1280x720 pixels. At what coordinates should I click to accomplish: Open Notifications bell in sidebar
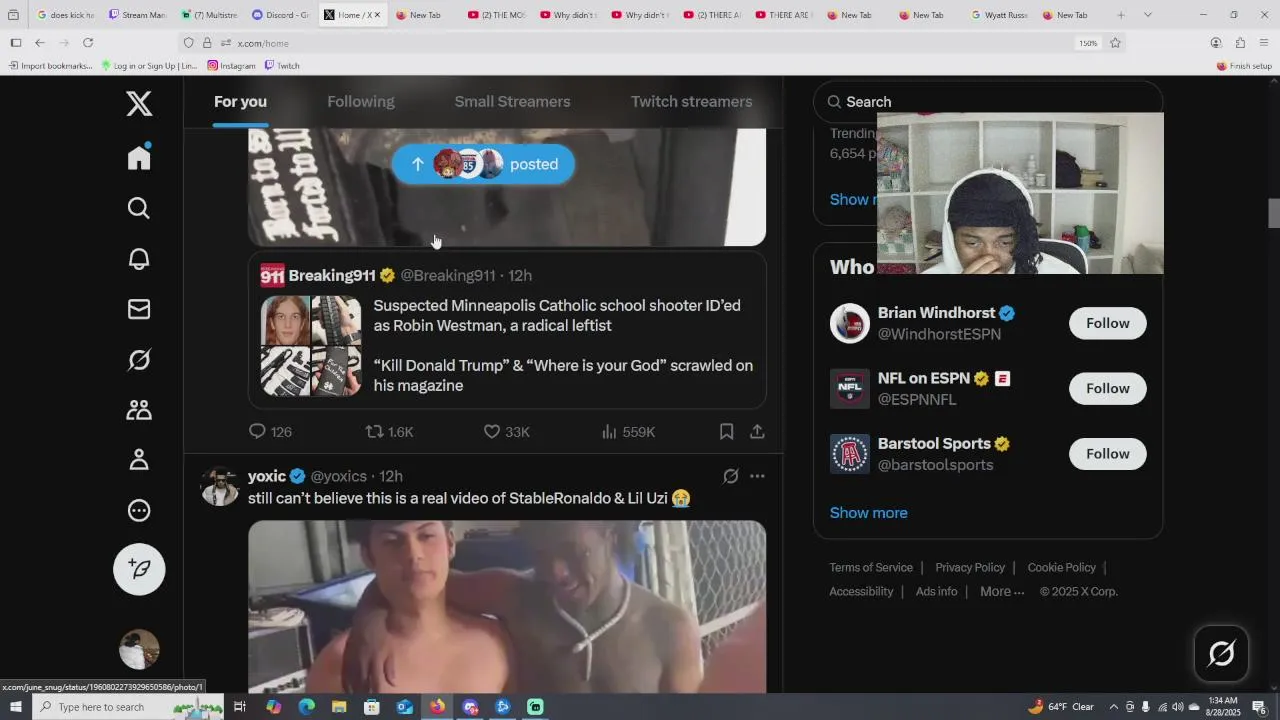(x=139, y=259)
